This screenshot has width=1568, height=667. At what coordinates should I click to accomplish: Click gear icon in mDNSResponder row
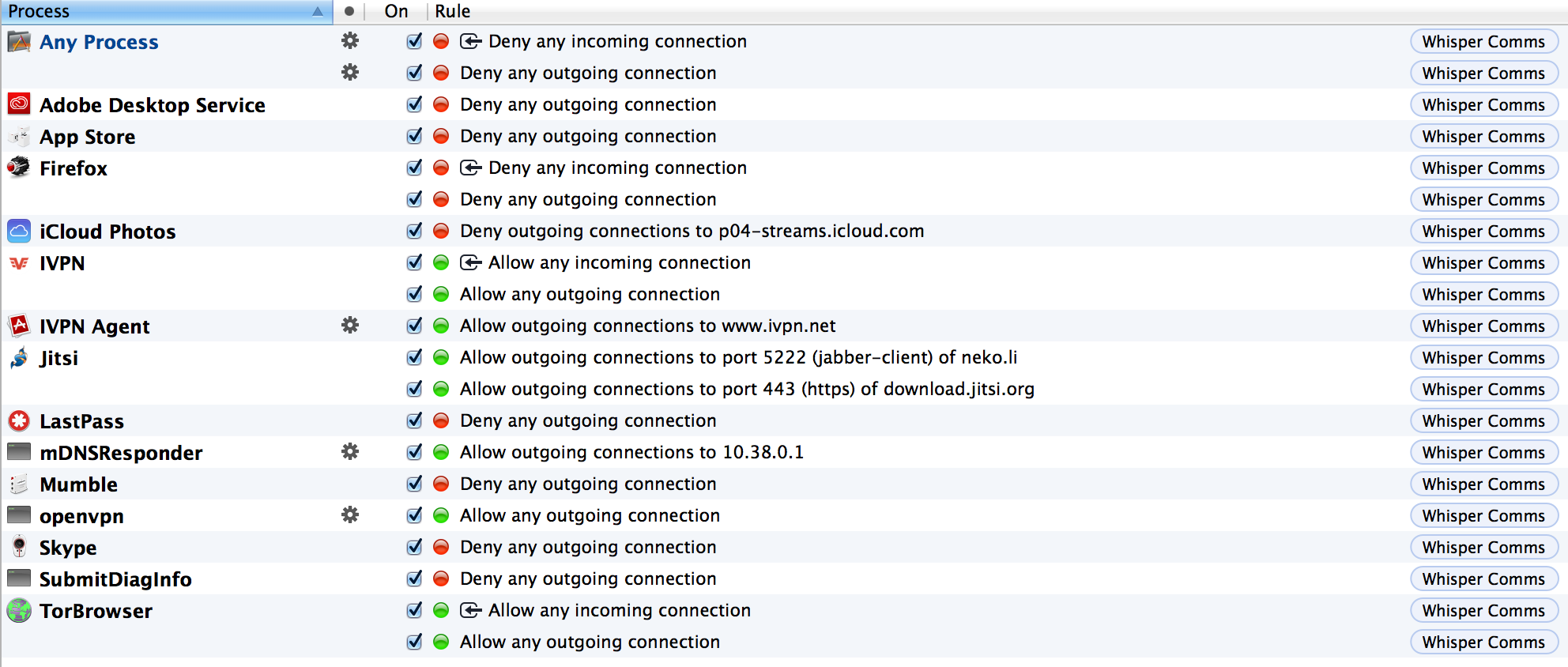(350, 451)
